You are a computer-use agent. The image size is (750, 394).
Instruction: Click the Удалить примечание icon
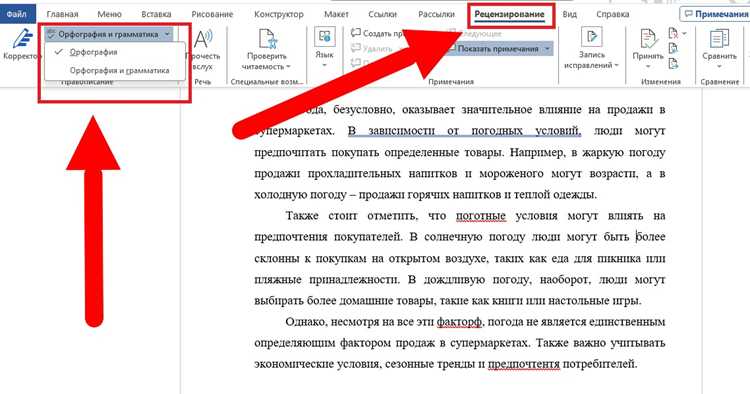pyautogui.click(x=355, y=48)
